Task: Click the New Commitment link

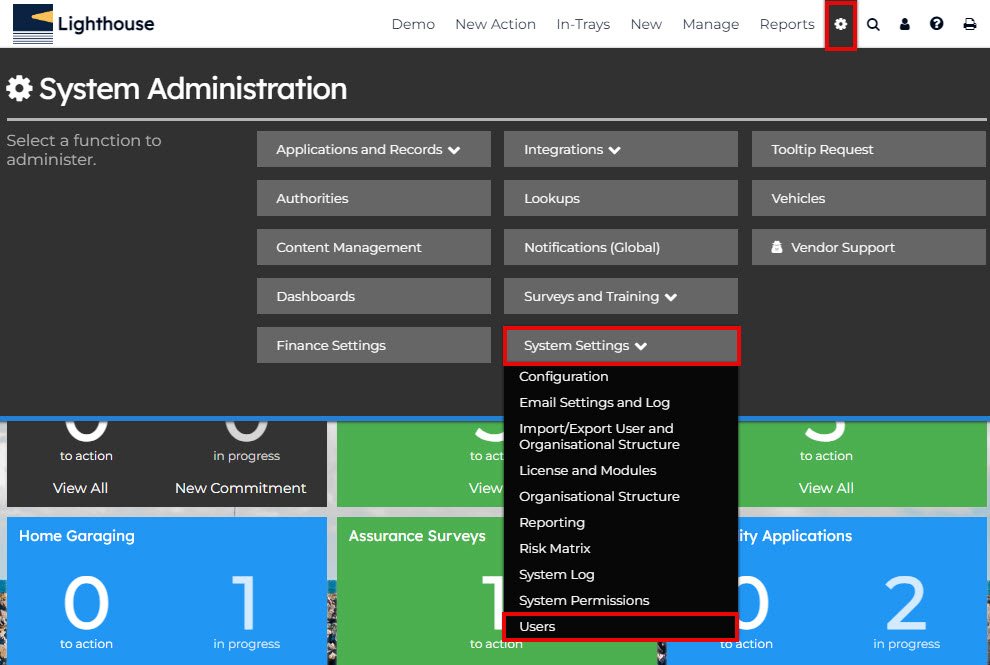Action: 240,488
